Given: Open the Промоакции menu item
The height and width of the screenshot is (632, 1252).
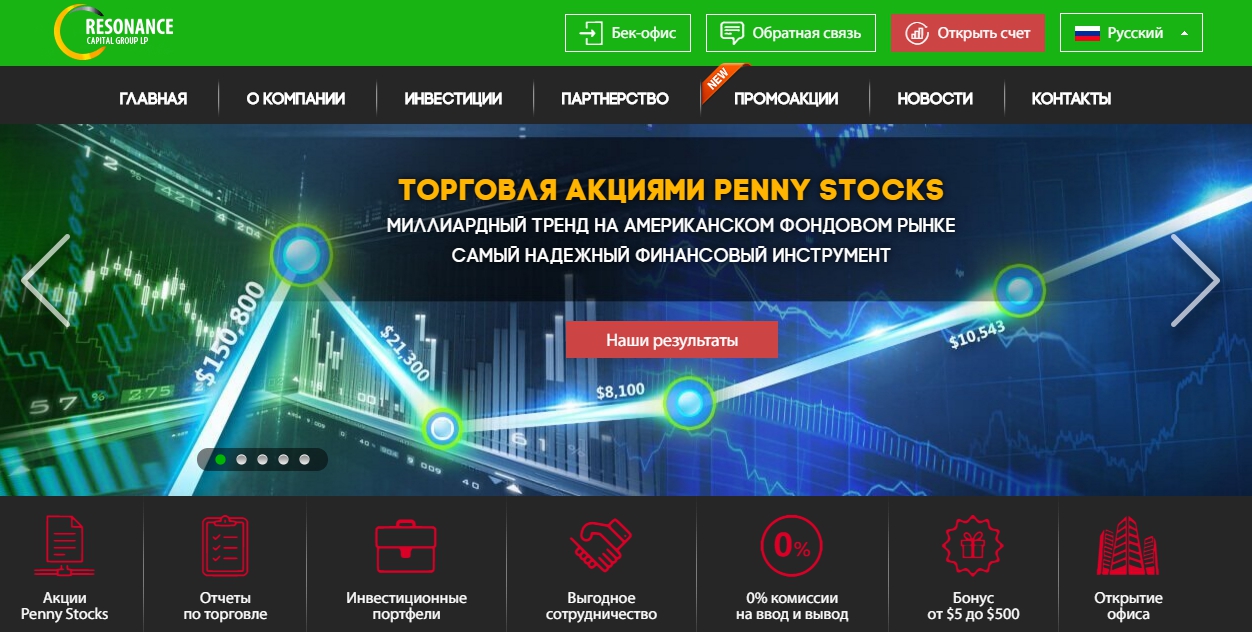Looking at the screenshot, I should [786, 98].
